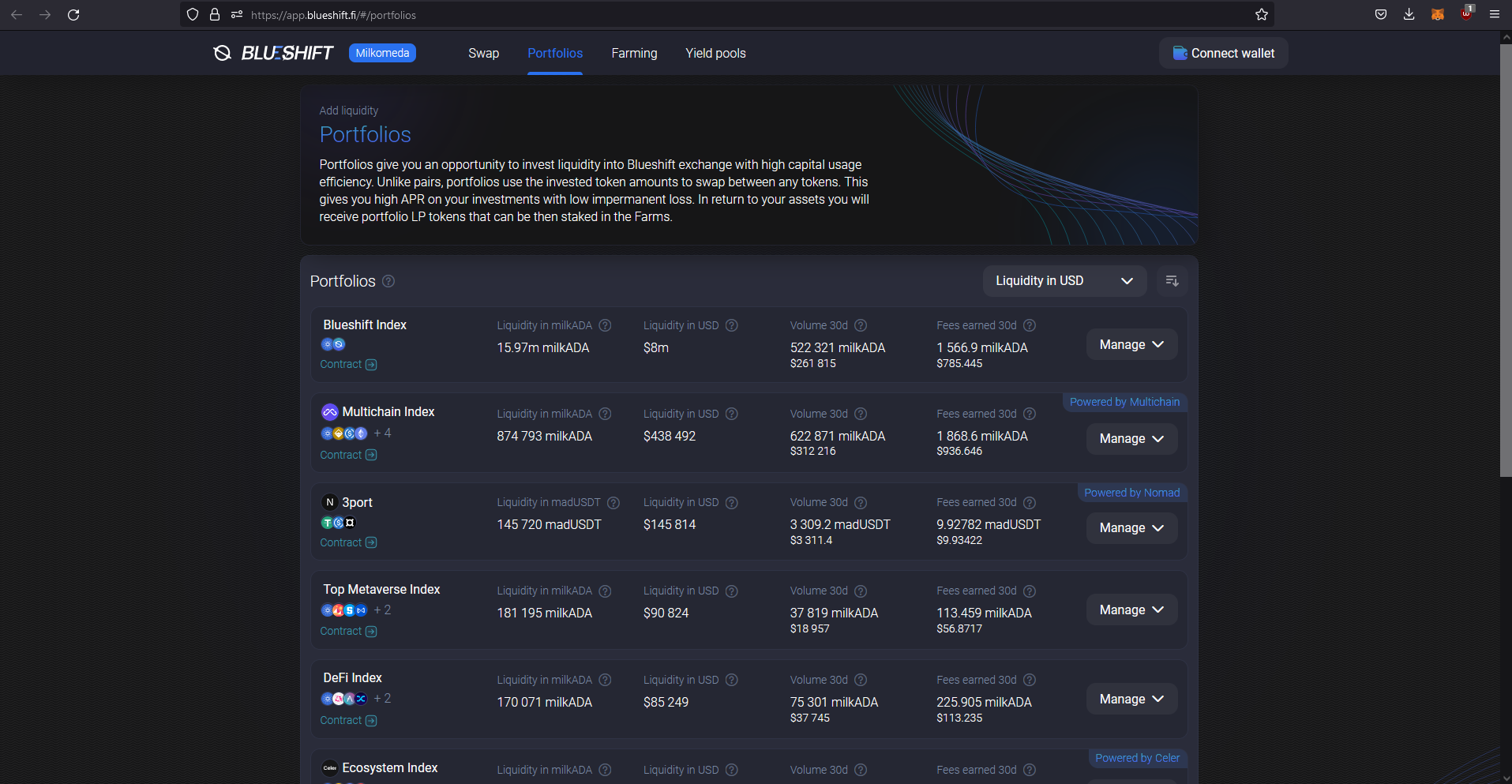The width and height of the screenshot is (1512, 784).
Task: Open the Liquidity in USD sort dropdown
Action: tap(1064, 281)
